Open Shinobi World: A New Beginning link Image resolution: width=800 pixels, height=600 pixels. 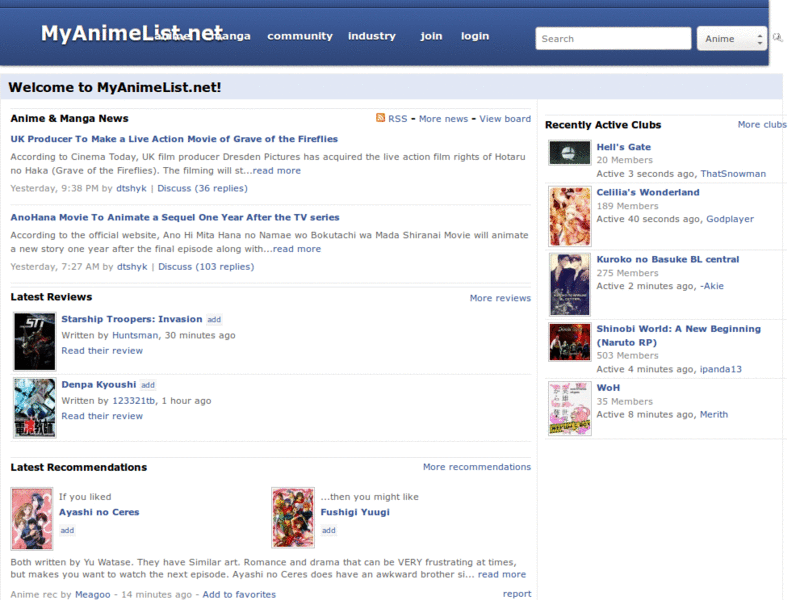tap(679, 336)
